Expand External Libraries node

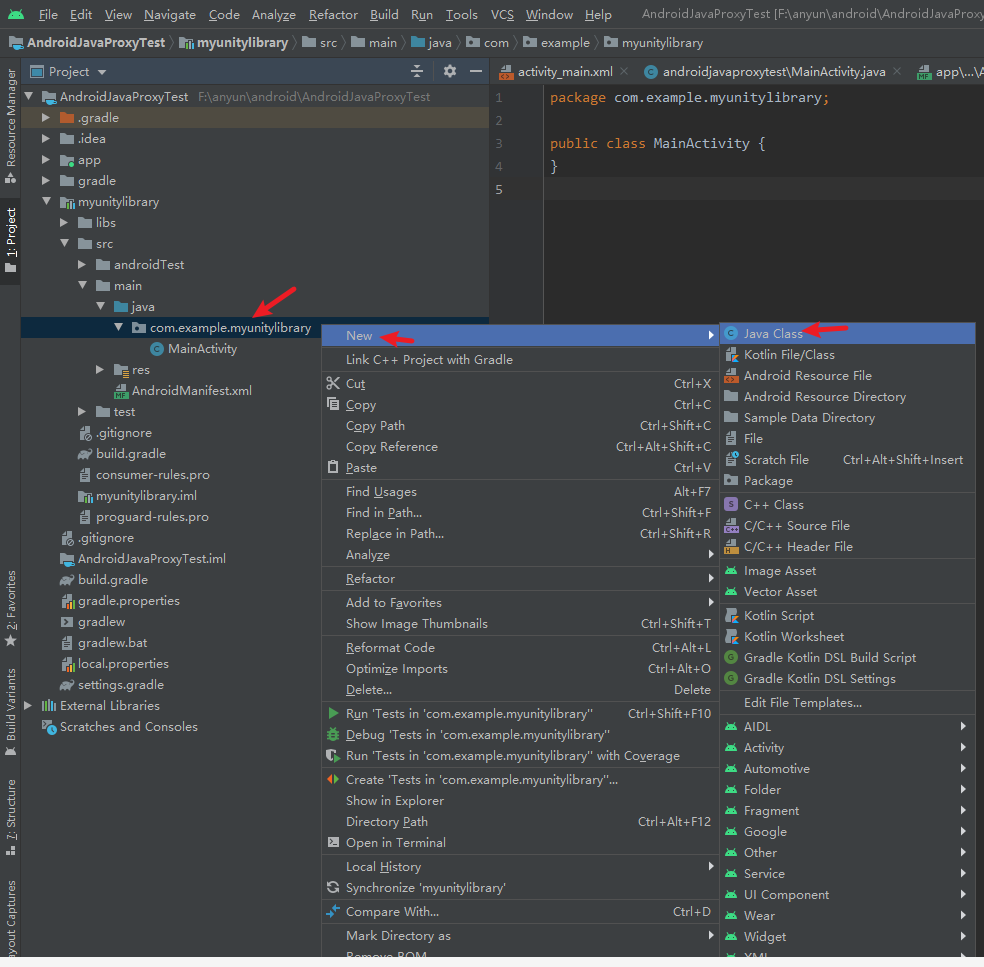tap(28, 705)
